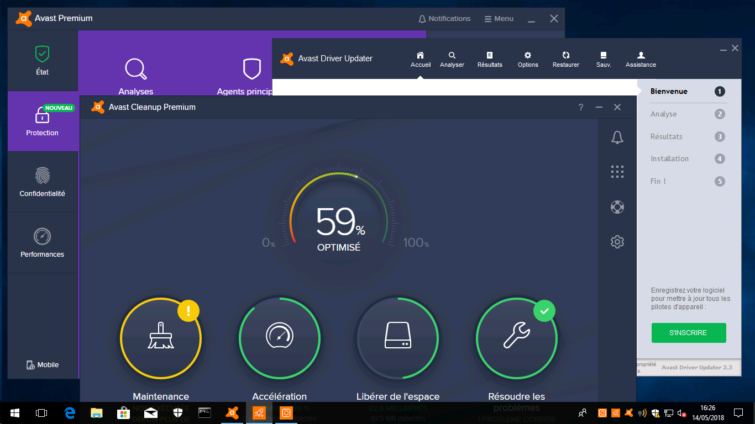
Task: Open rescue lifebuoy icon in Cleanup Premium
Action: click(617, 207)
